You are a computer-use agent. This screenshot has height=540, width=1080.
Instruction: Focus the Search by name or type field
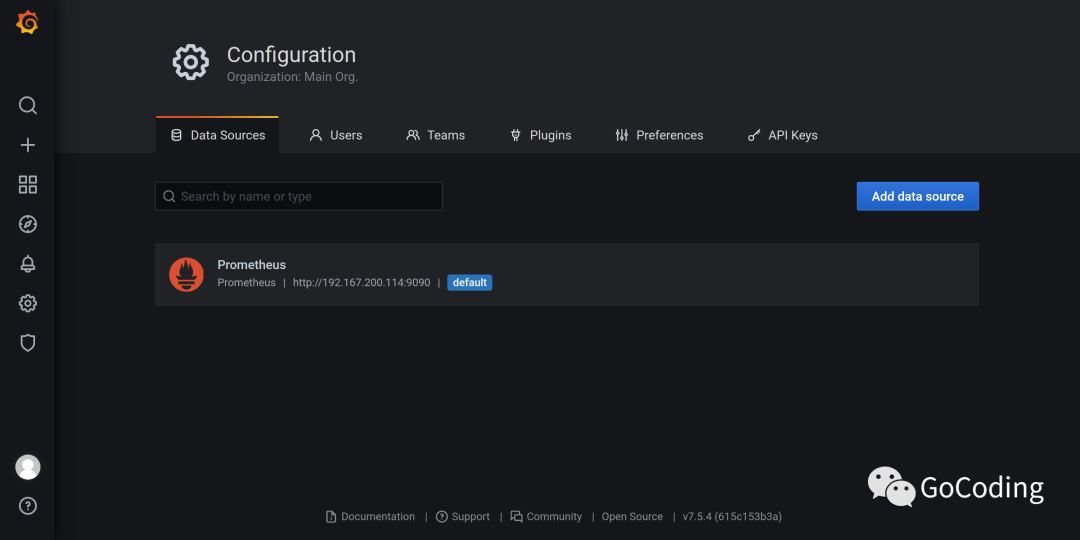(299, 196)
